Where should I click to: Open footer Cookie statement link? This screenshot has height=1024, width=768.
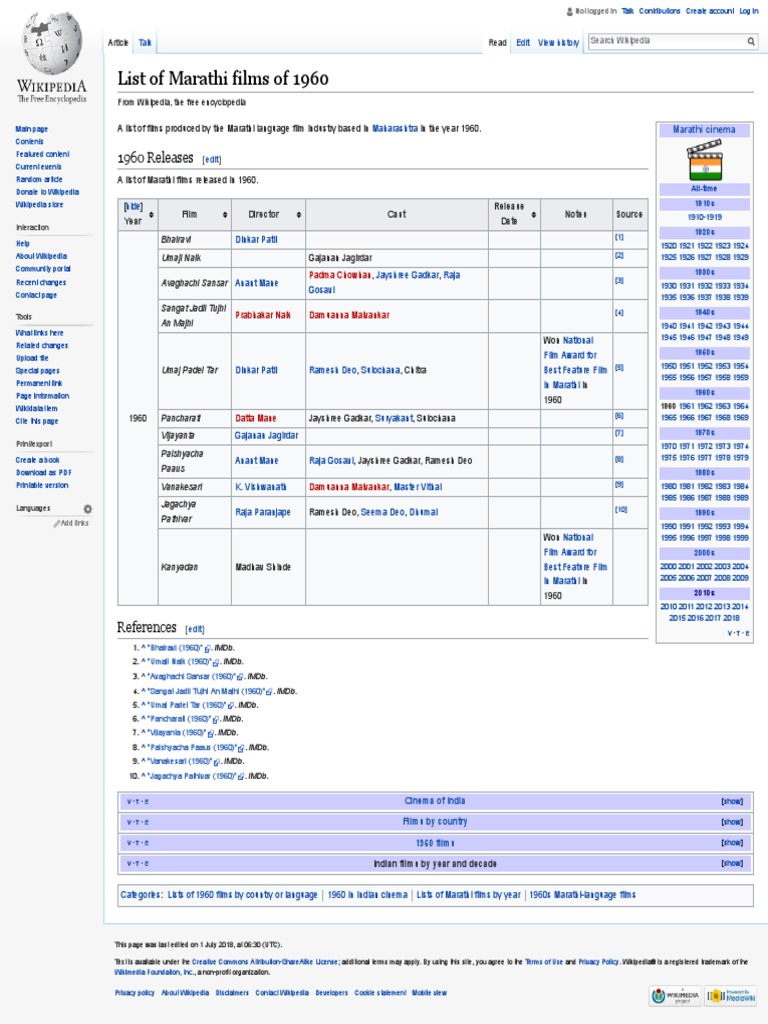[x=380, y=993]
